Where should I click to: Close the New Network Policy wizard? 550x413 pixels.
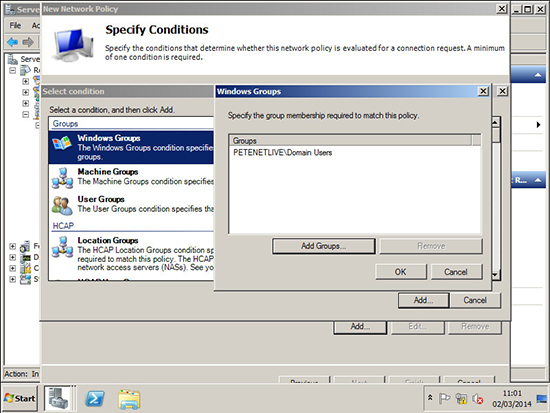tap(502, 9)
